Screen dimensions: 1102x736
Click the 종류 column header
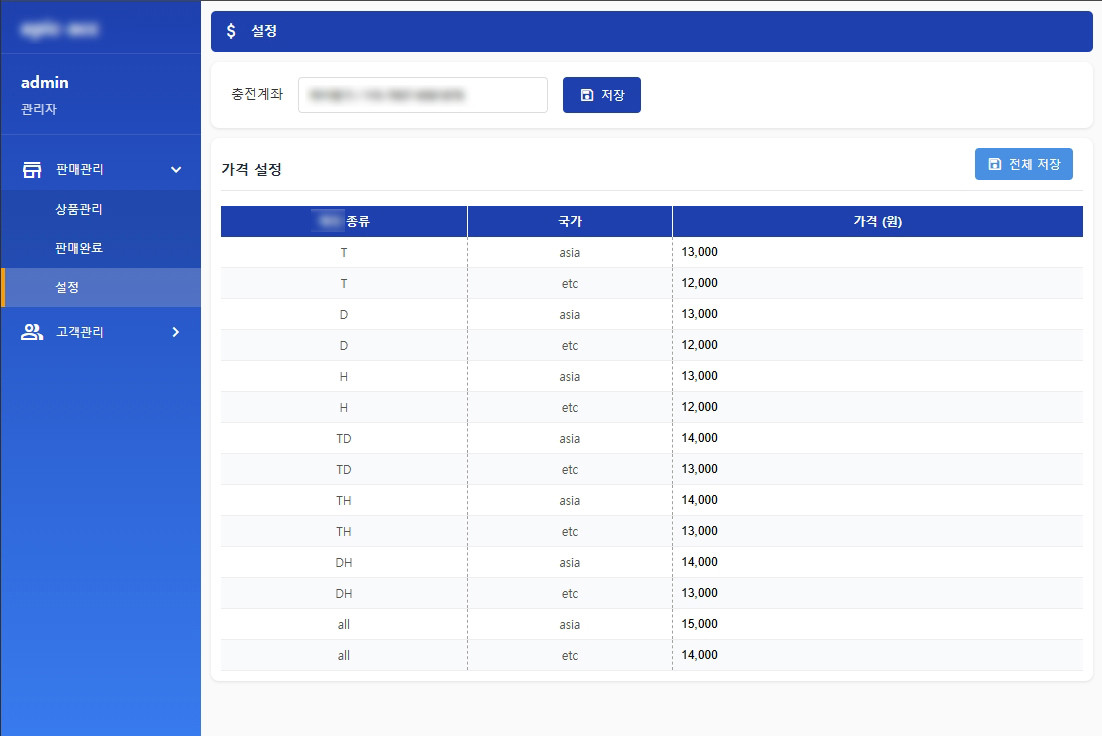tap(344, 221)
